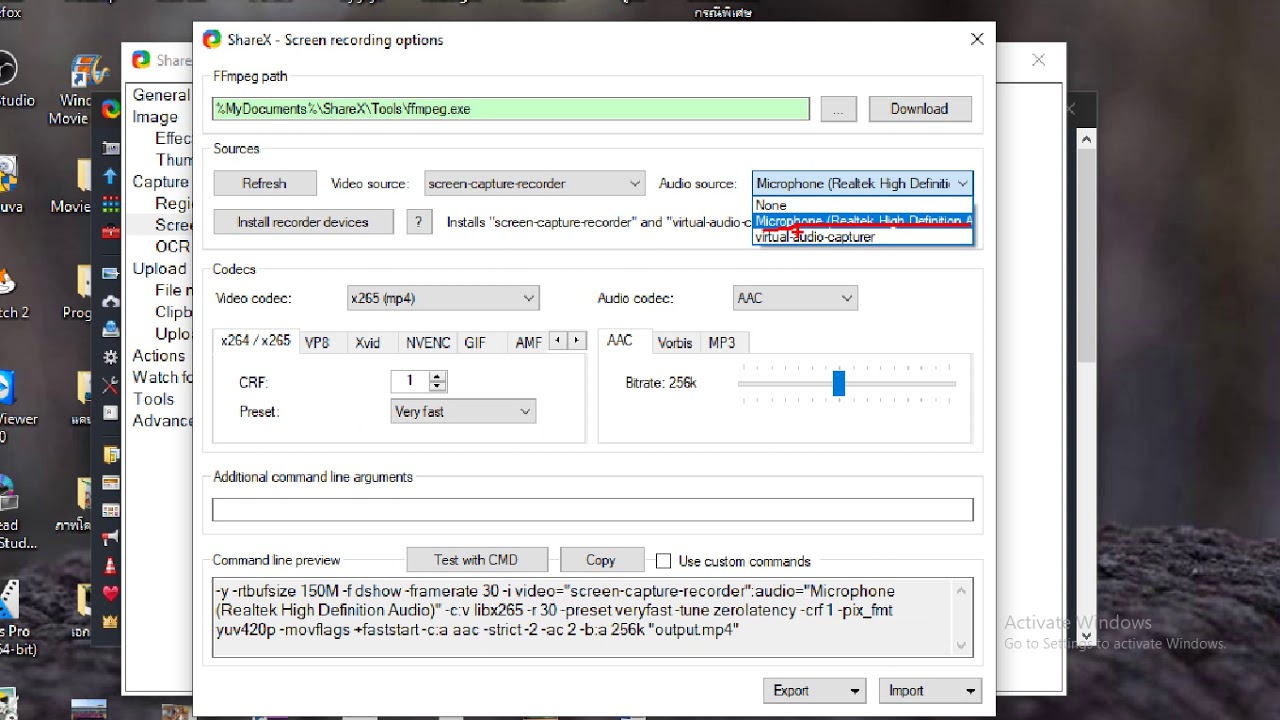Select virtual-audio-capturer audio source option

pyautogui.click(x=862, y=237)
